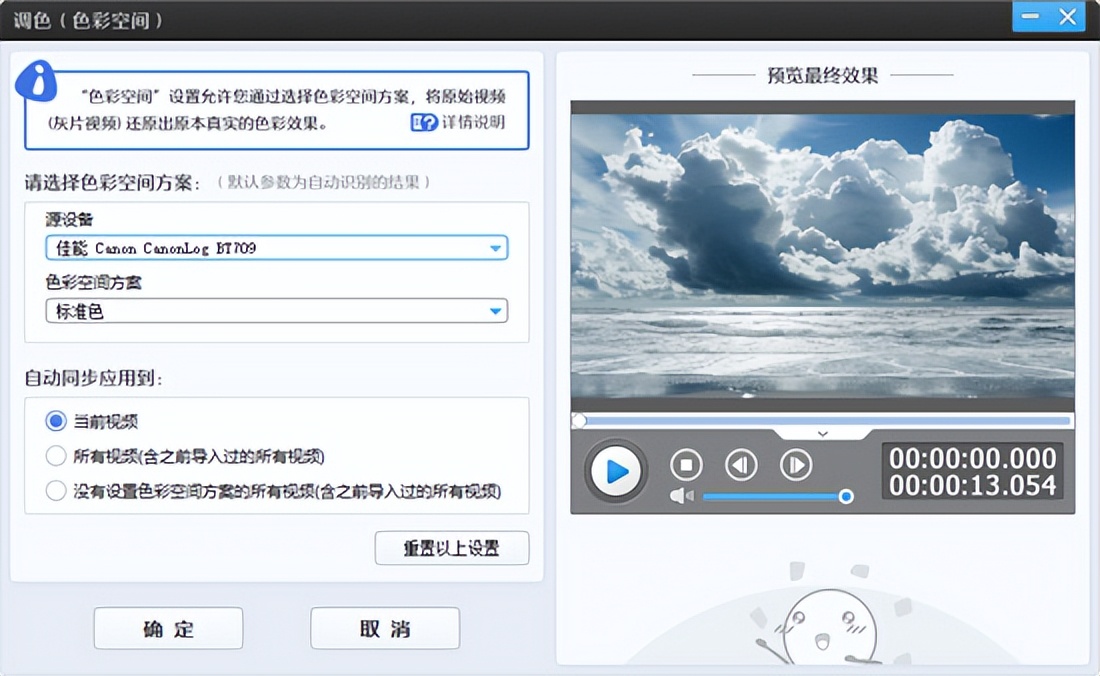
Task: Select the 当前视频 radio button
Action: (x=56, y=421)
